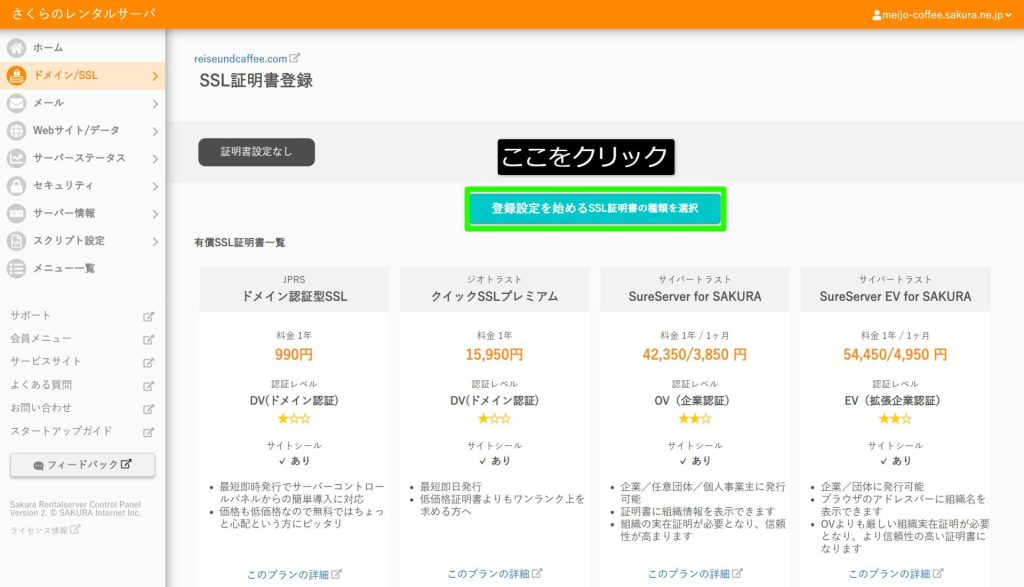Click 登録設定を始めるSSL証明書の種類を選択 button
Screen dimensions: 1024x587
tap(595, 208)
